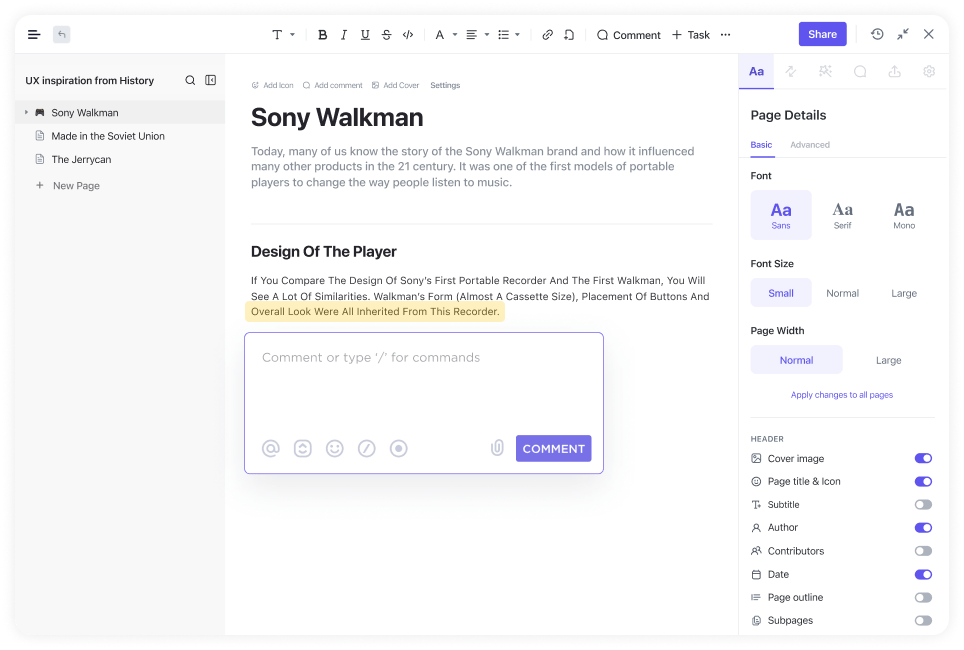Switch to the Advanced tab
This screenshot has height=650, width=964.
tap(809, 145)
